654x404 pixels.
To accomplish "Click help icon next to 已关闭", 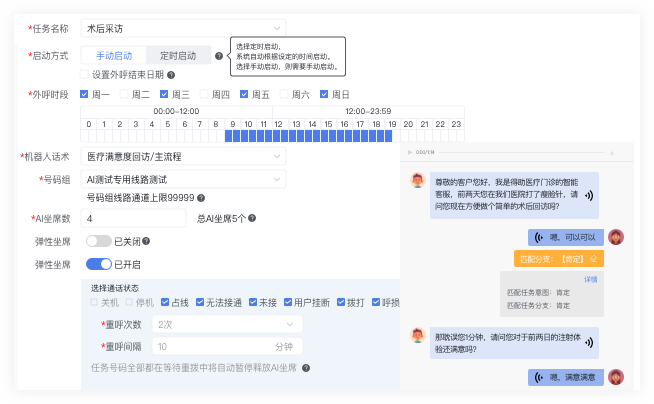I will click(146, 241).
